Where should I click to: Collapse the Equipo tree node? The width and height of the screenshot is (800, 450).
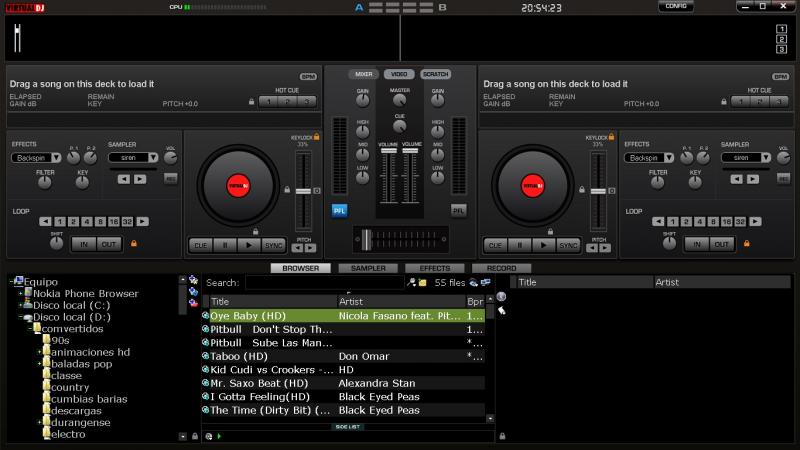[11, 282]
